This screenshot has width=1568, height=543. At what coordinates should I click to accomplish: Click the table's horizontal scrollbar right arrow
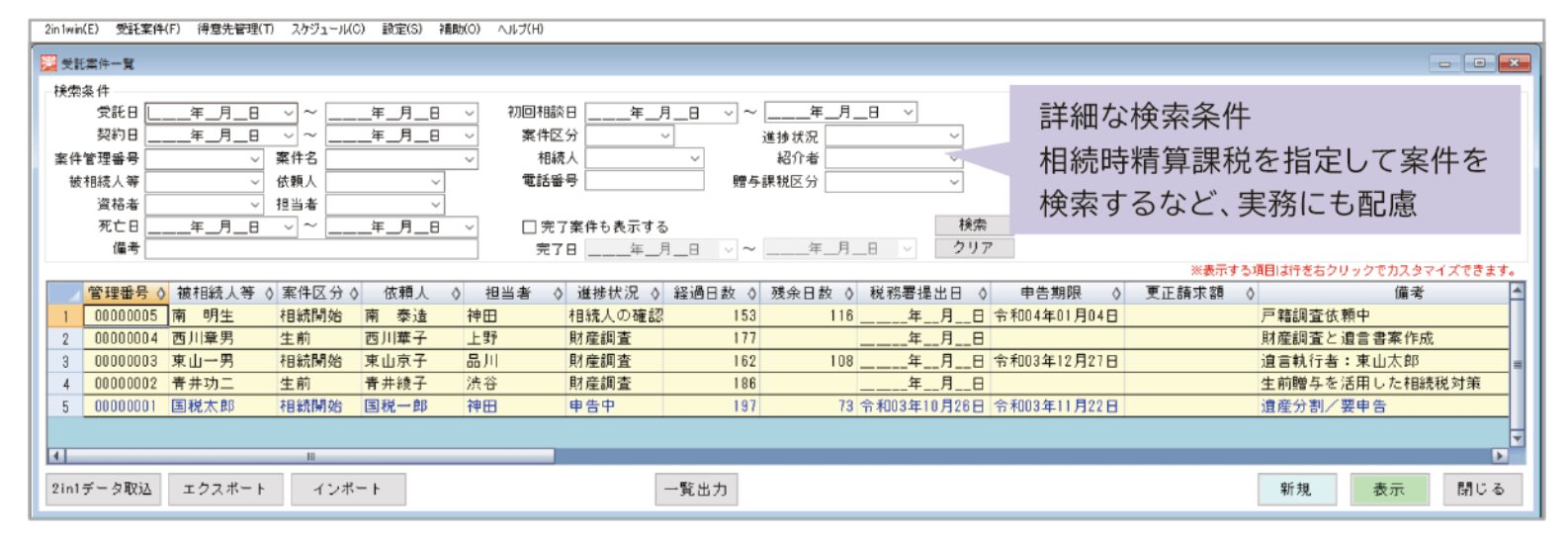[x=1500, y=456]
